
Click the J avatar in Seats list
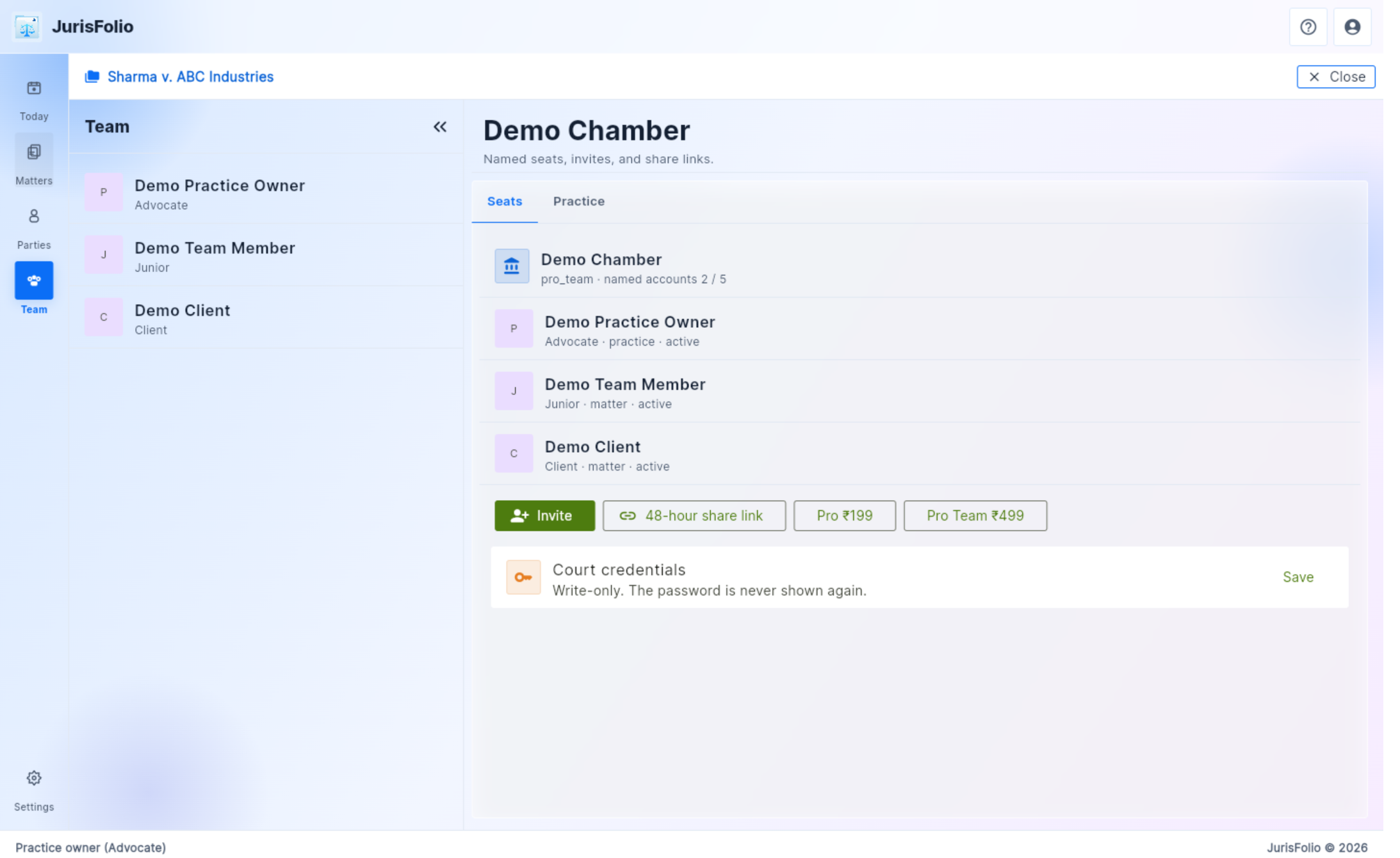click(514, 391)
